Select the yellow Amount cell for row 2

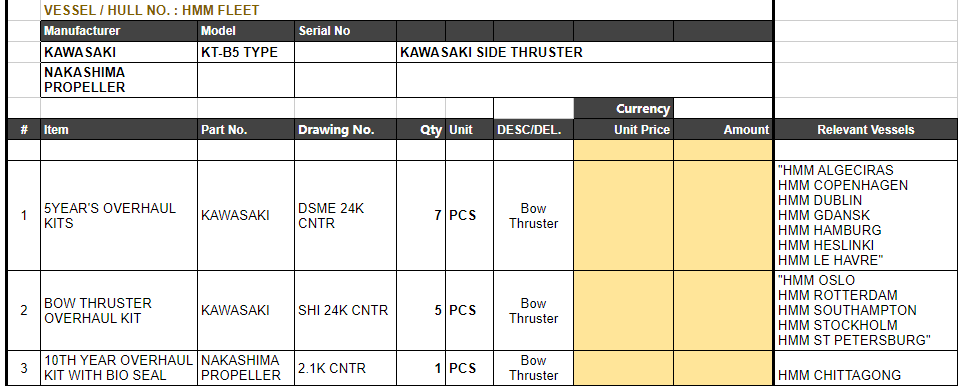723,311
